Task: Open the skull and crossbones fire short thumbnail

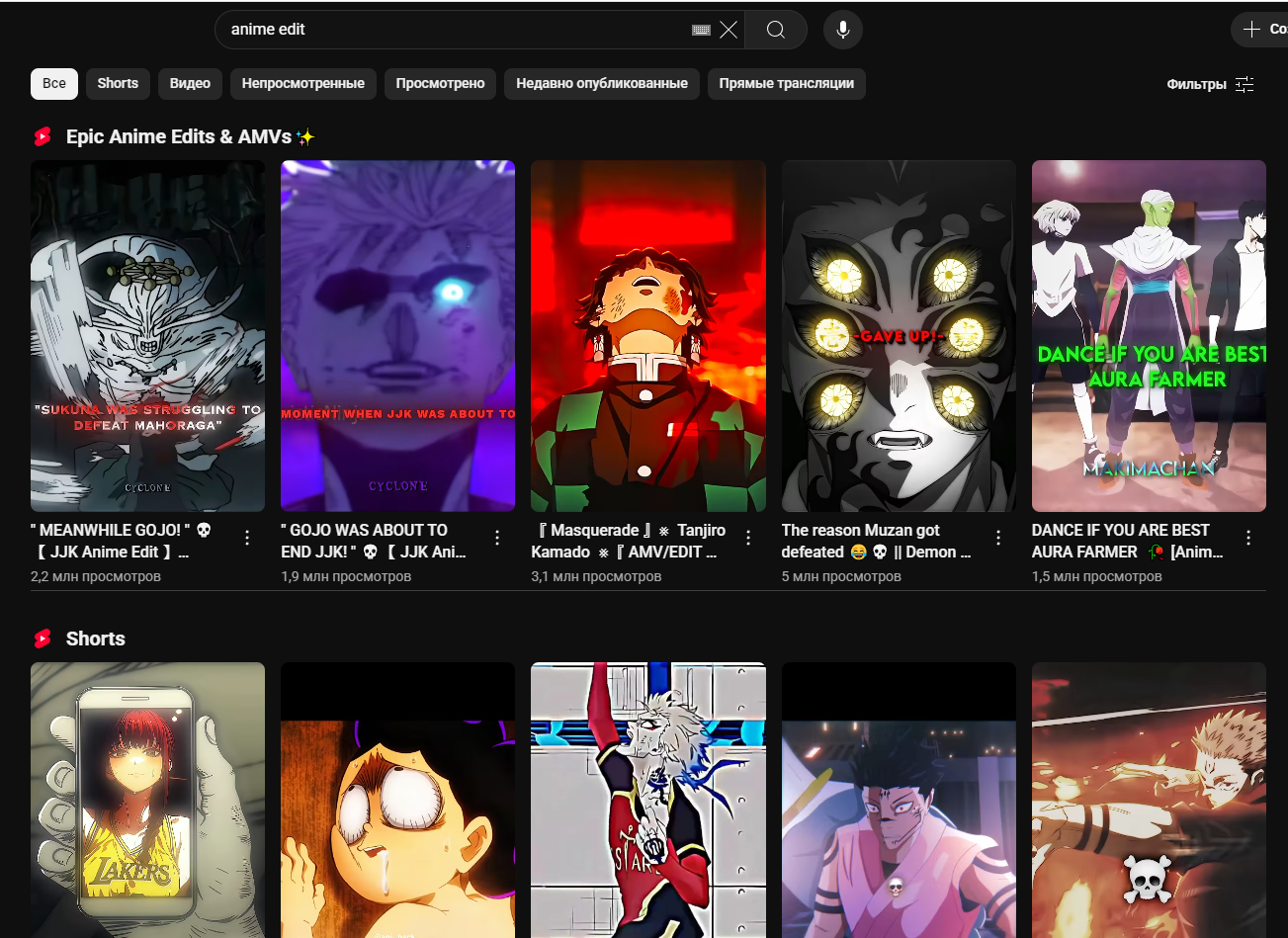Action: pos(1149,800)
